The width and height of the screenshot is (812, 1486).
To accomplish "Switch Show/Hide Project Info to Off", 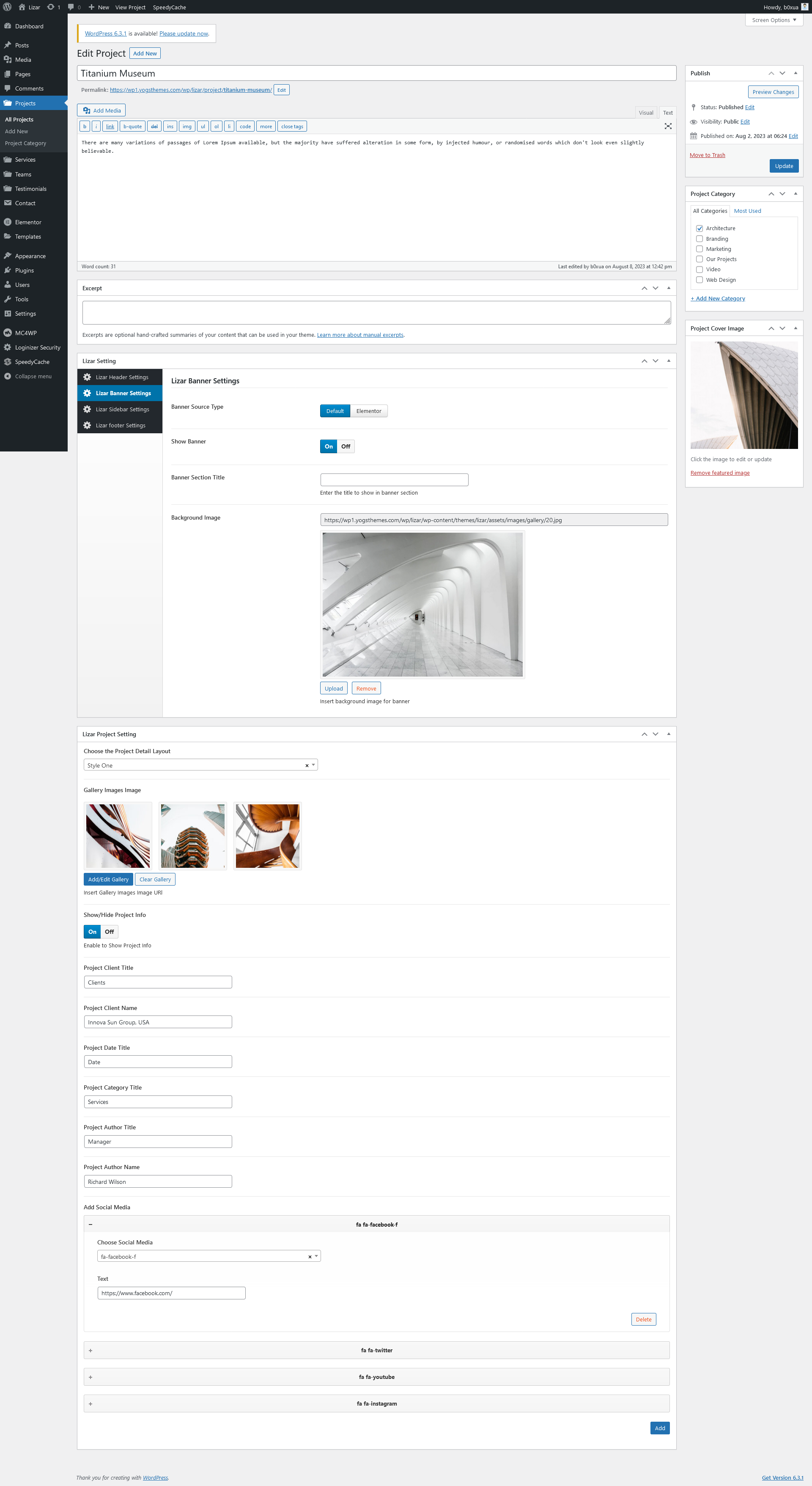I will point(110,932).
